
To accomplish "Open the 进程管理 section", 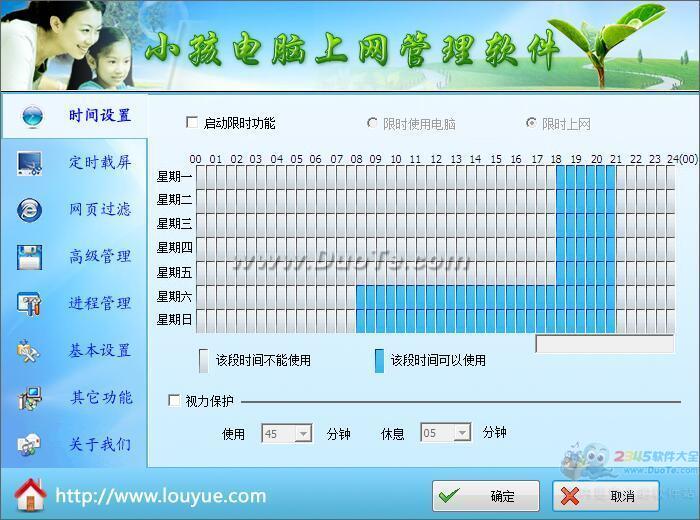I will click(100, 303).
